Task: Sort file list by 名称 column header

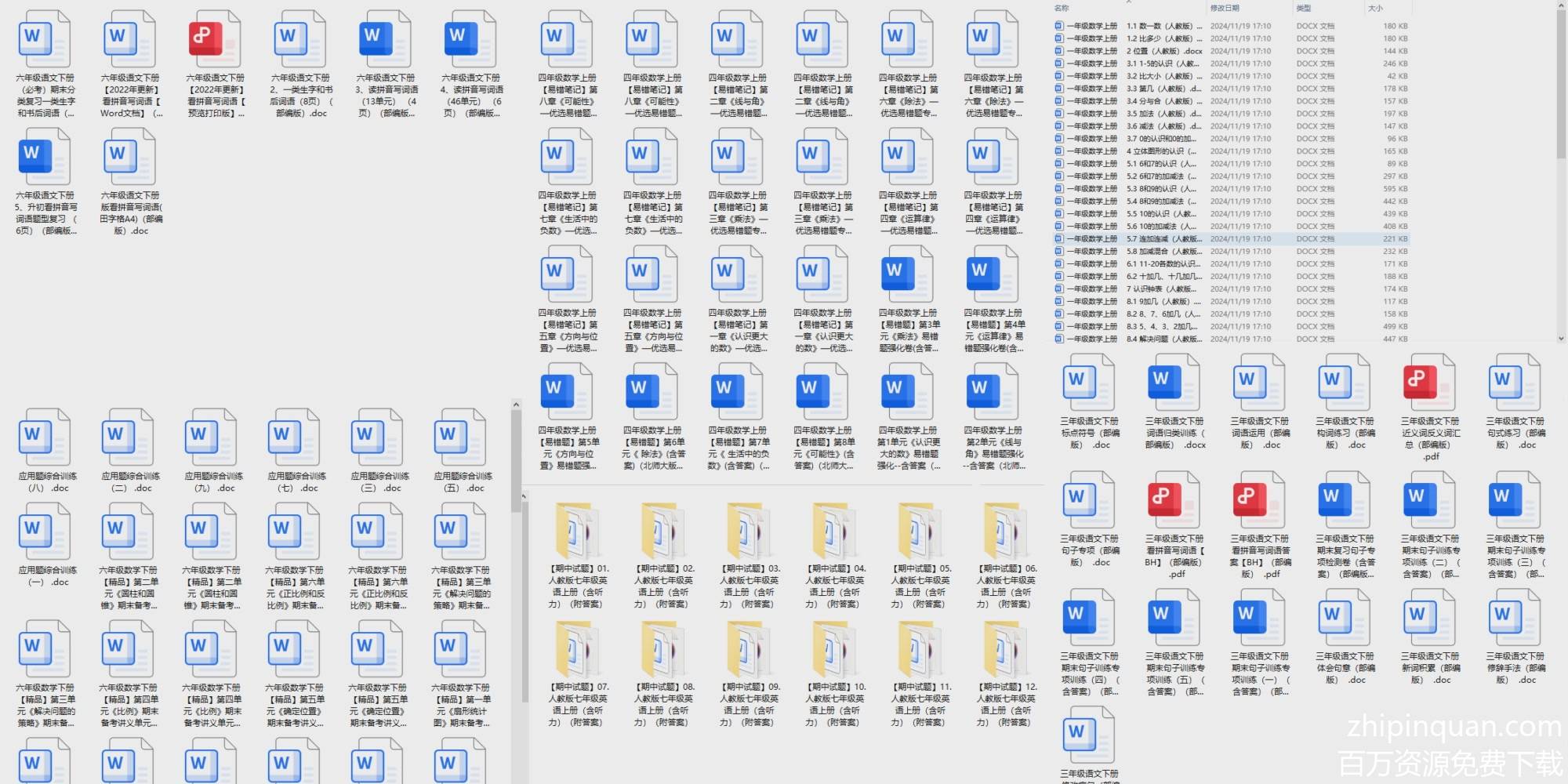Action: coord(1062,8)
